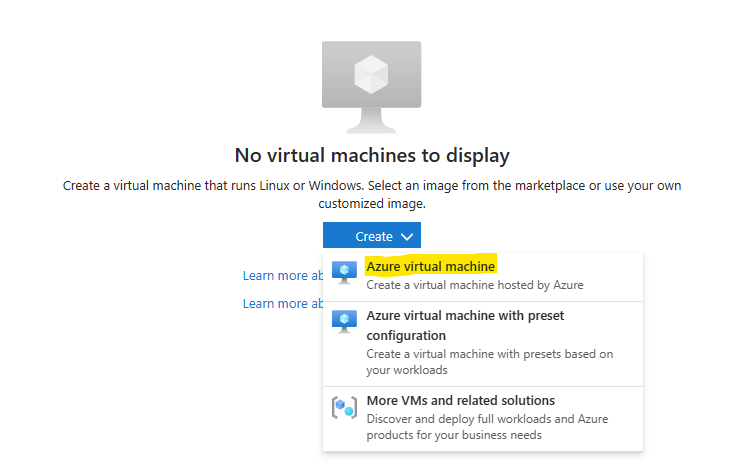Click "Create a virtual machine with presets" description
The height and width of the screenshot is (465, 734).
coord(490,362)
